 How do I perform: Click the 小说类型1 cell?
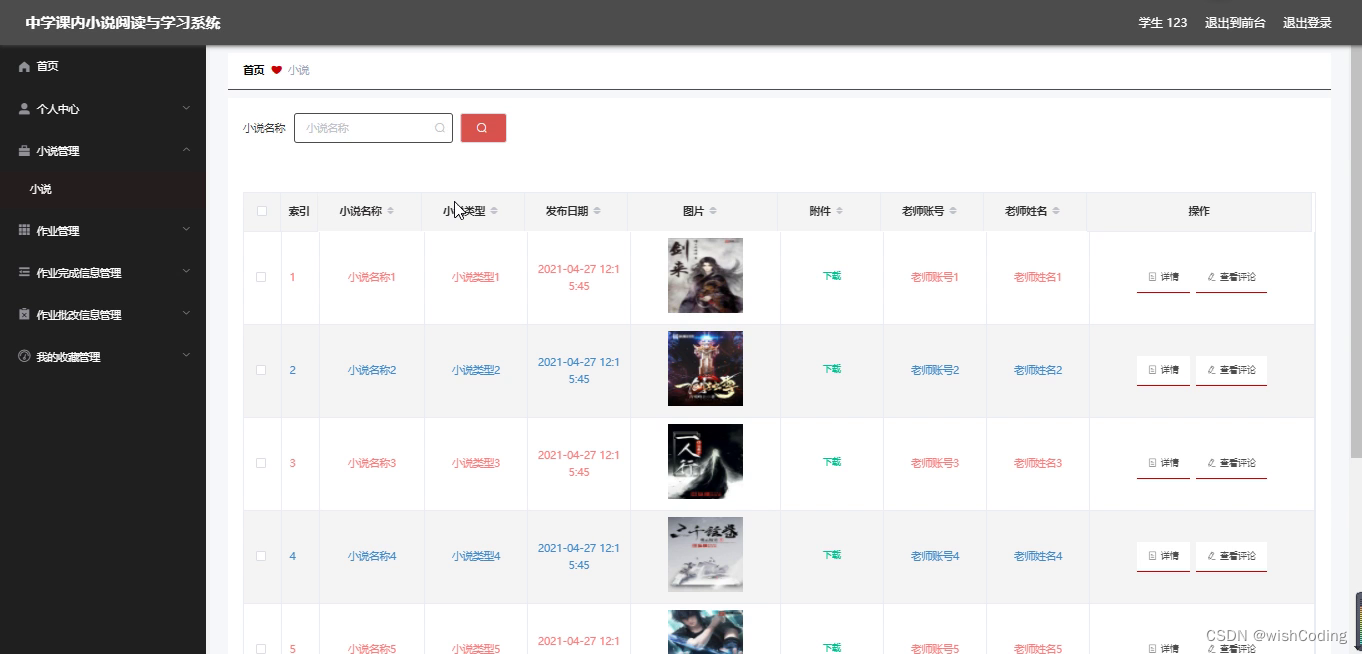(x=476, y=277)
